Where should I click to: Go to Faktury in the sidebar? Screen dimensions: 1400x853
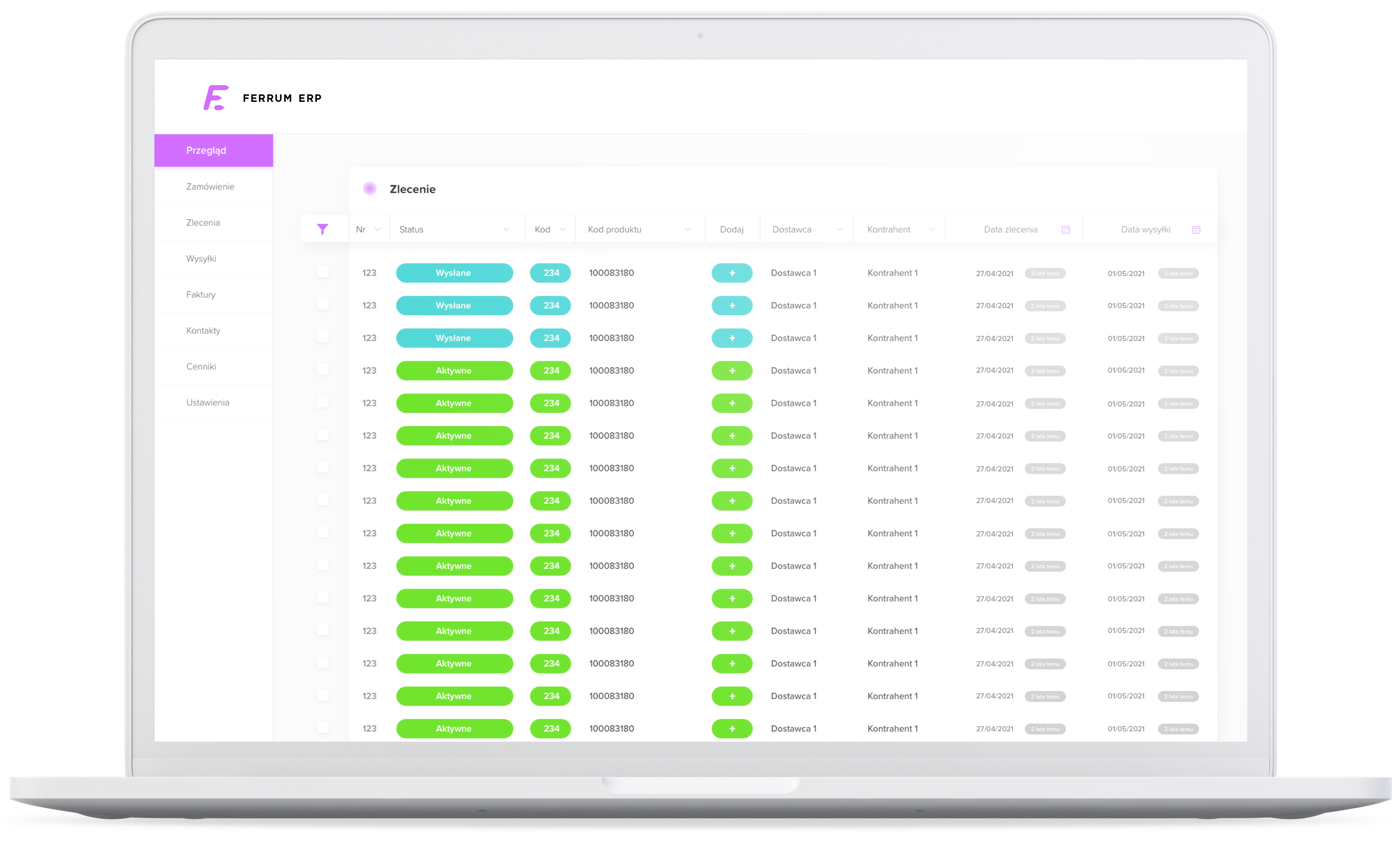(201, 295)
